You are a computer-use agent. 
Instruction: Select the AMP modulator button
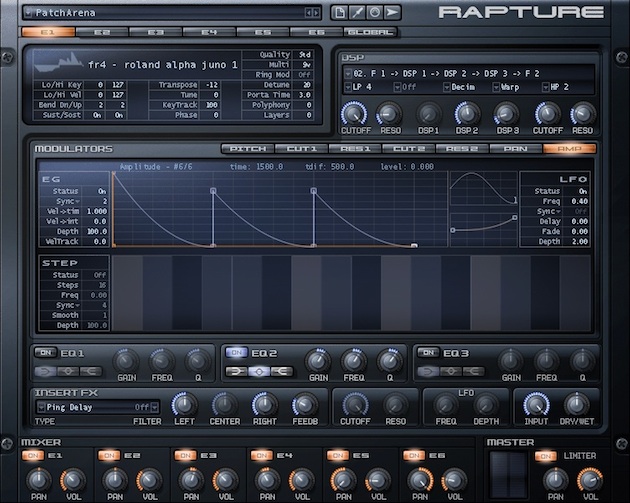coord(569,149)
